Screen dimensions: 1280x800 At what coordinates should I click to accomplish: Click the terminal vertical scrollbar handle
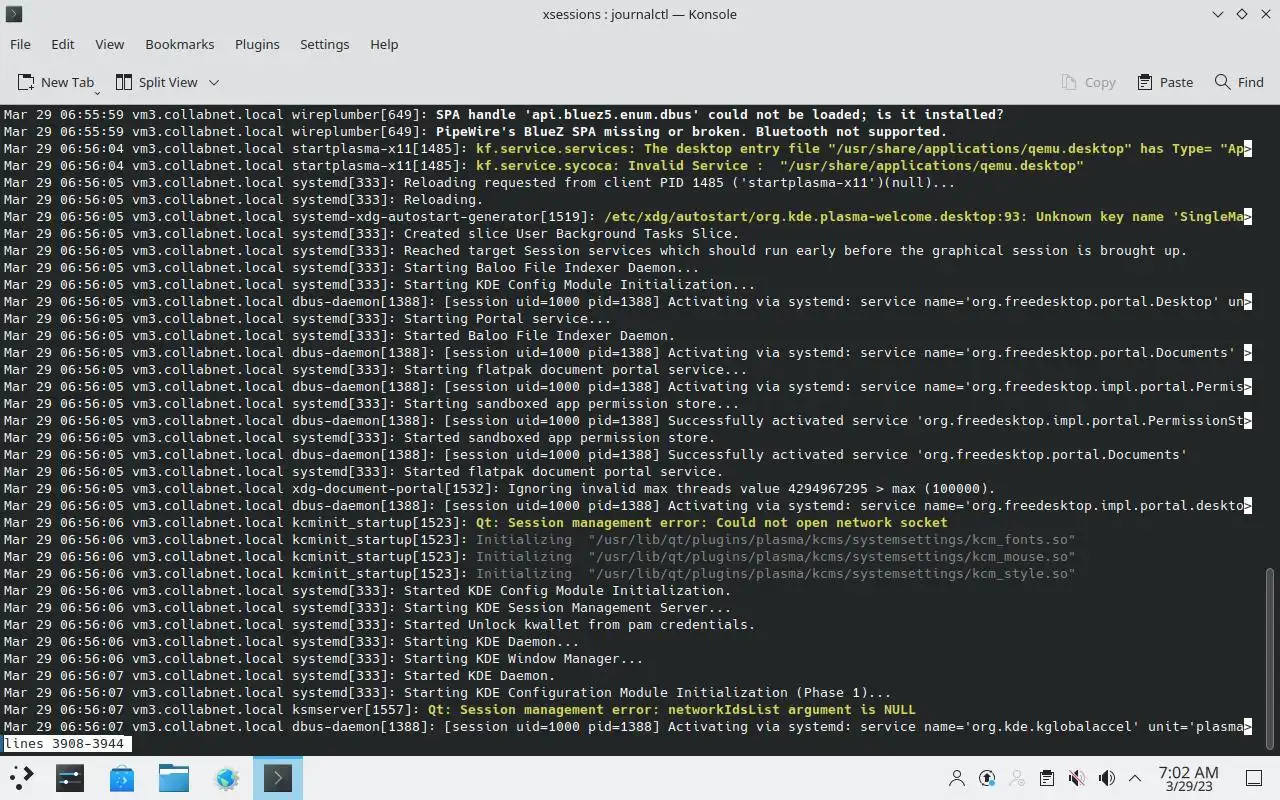click(1271, 657)
